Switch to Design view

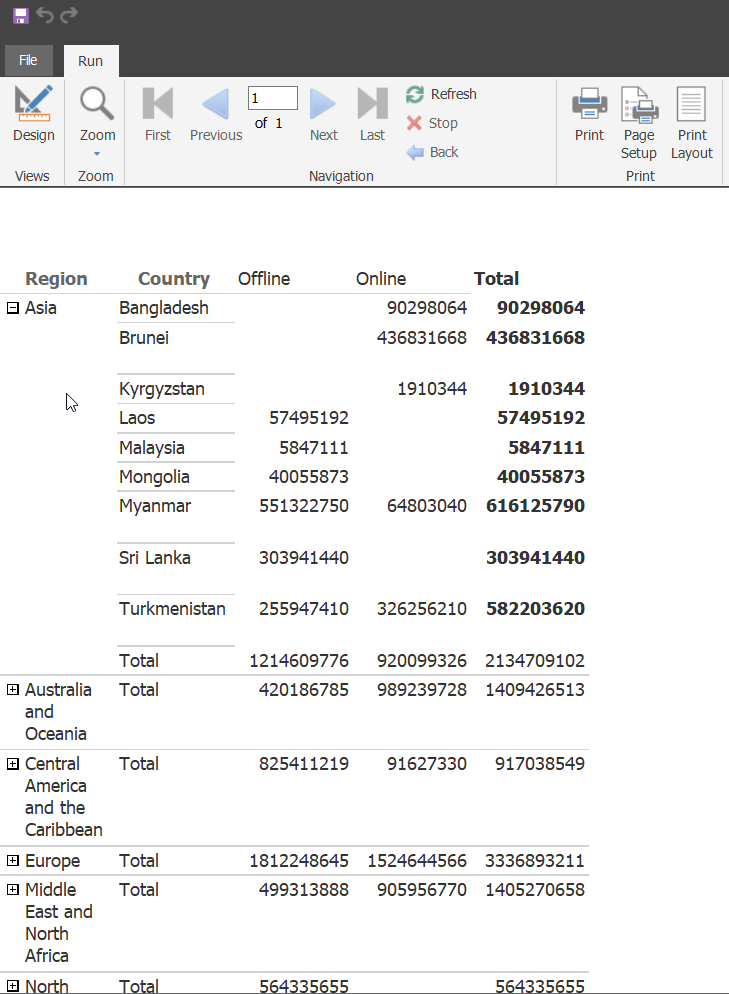(x=34, y=114)
